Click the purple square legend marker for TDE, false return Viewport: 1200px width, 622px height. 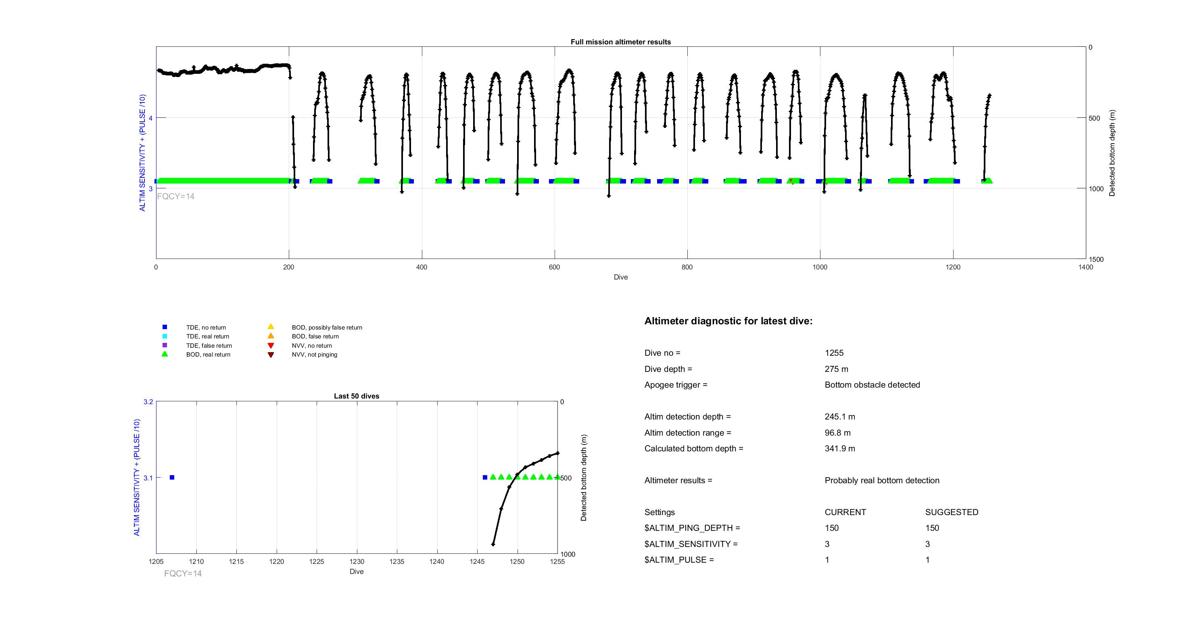tap(165, 345)
